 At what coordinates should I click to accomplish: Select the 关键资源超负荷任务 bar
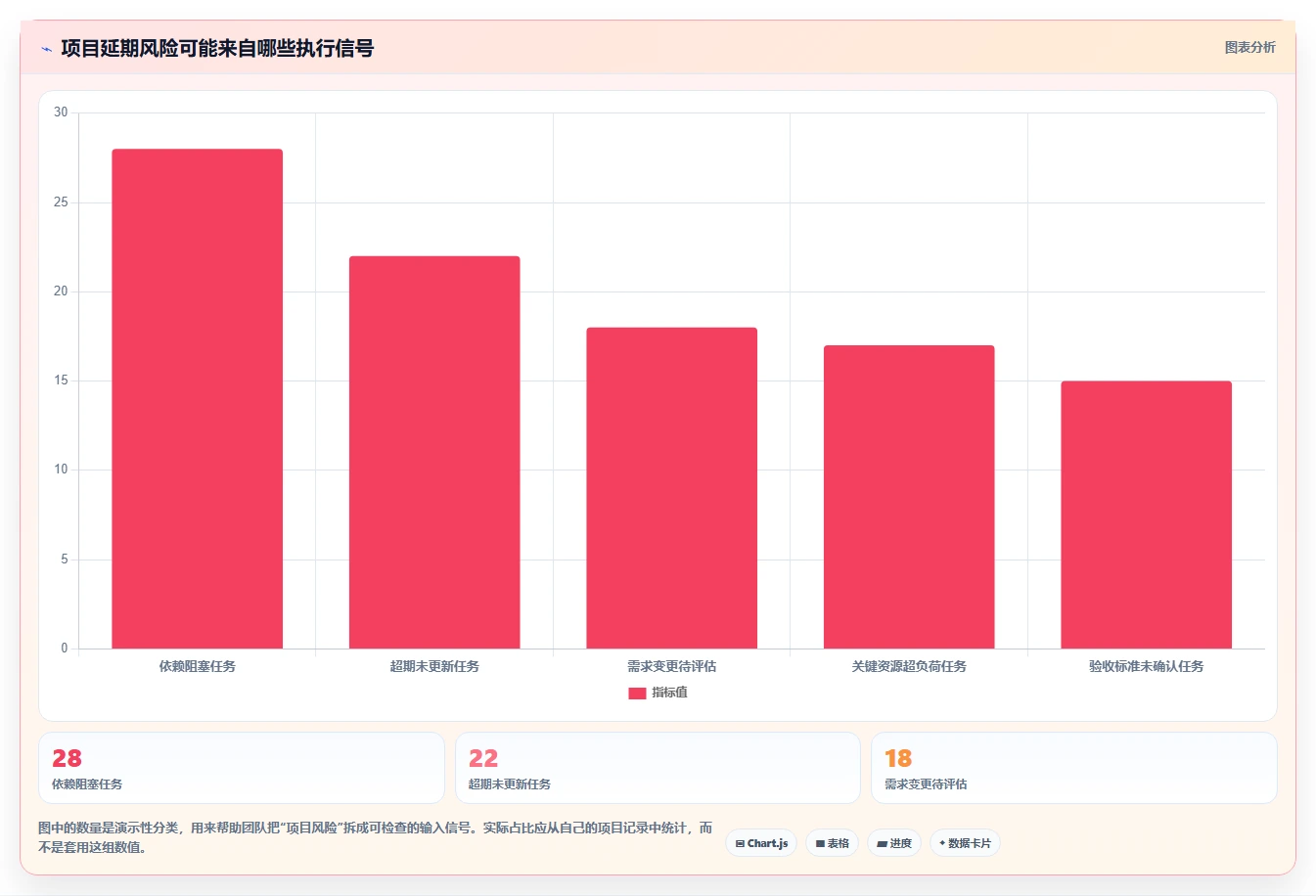tap(909, 497)
